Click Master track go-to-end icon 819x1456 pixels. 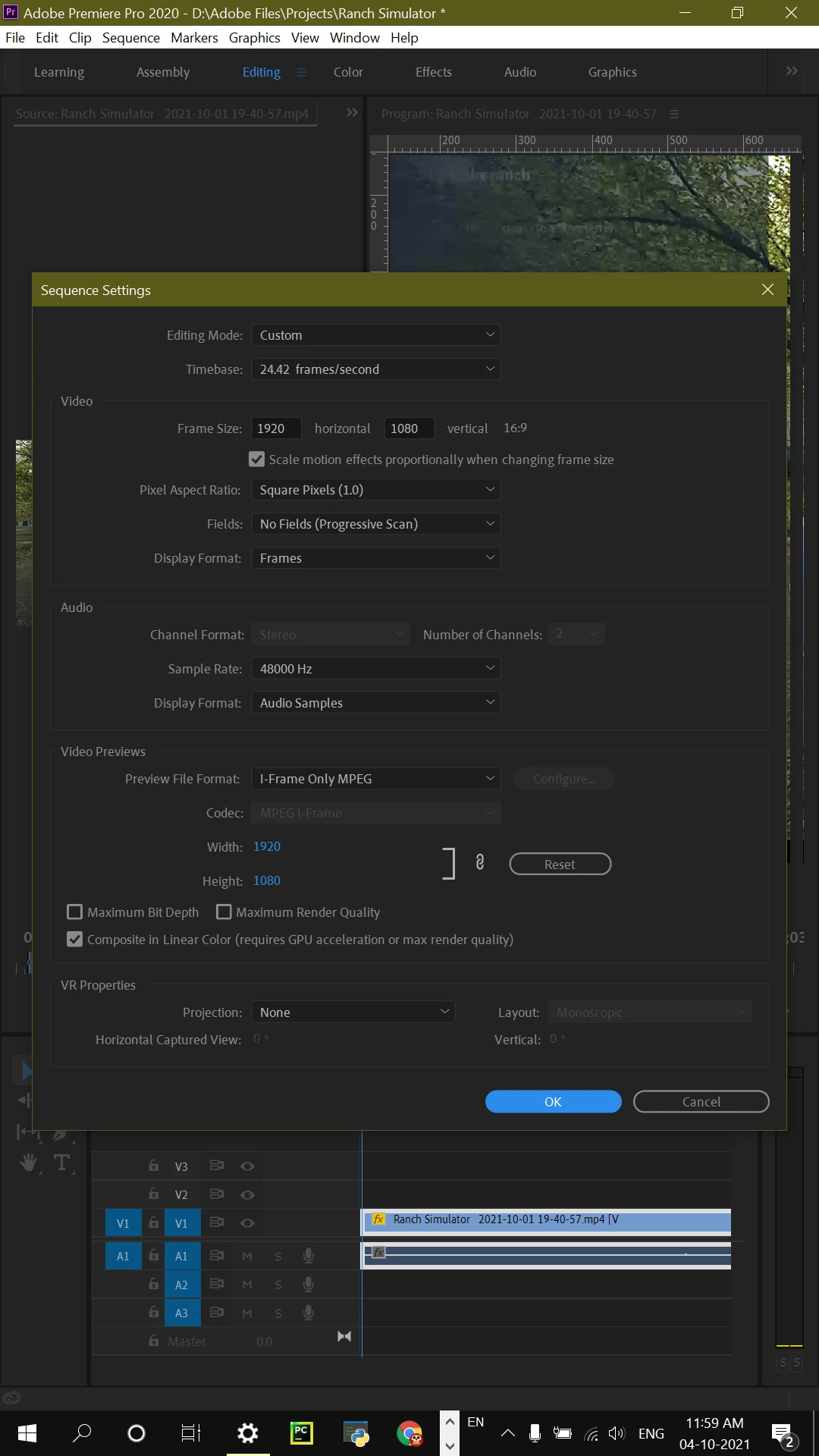[x=344, y=1336]
